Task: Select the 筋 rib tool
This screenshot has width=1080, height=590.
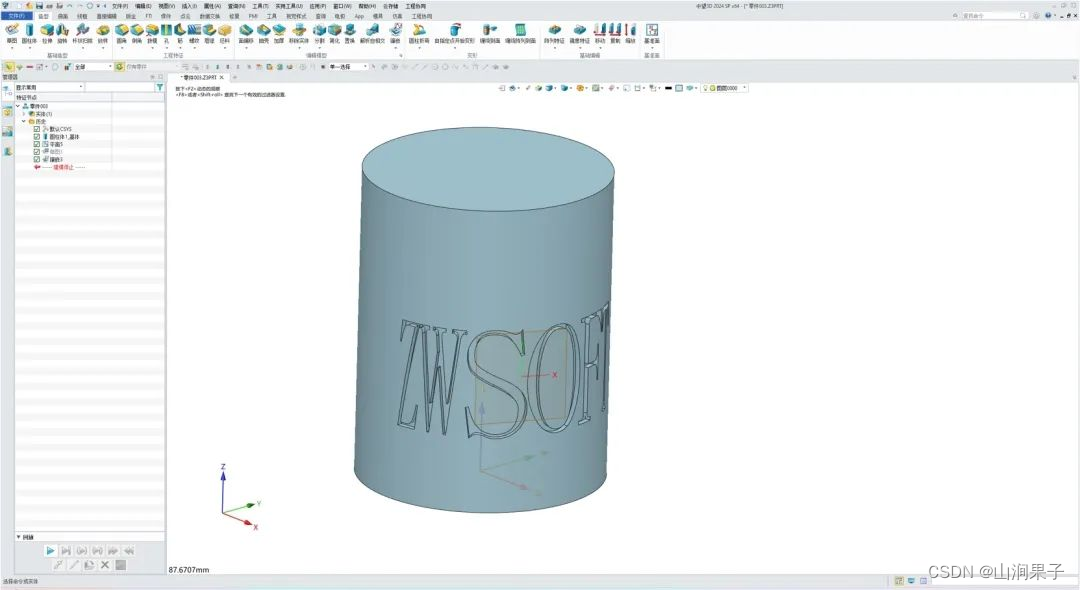Action: click(x=180, y=32)
